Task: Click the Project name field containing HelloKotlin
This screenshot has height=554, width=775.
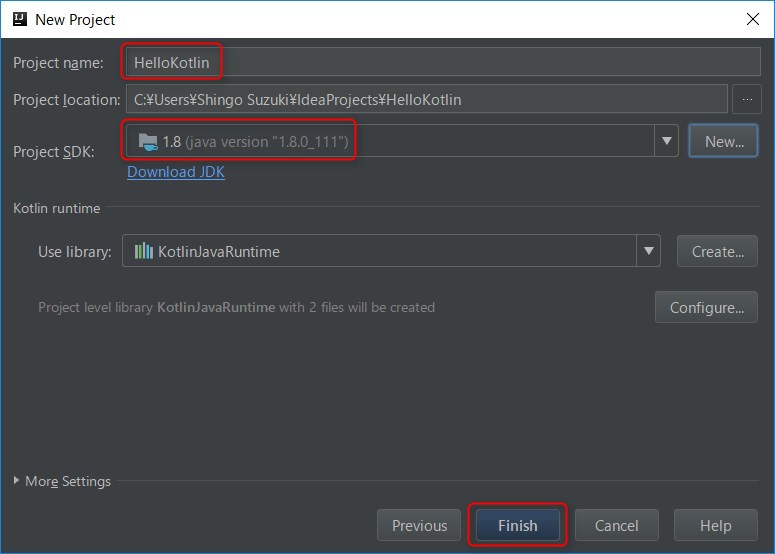Action: [443, 62]
